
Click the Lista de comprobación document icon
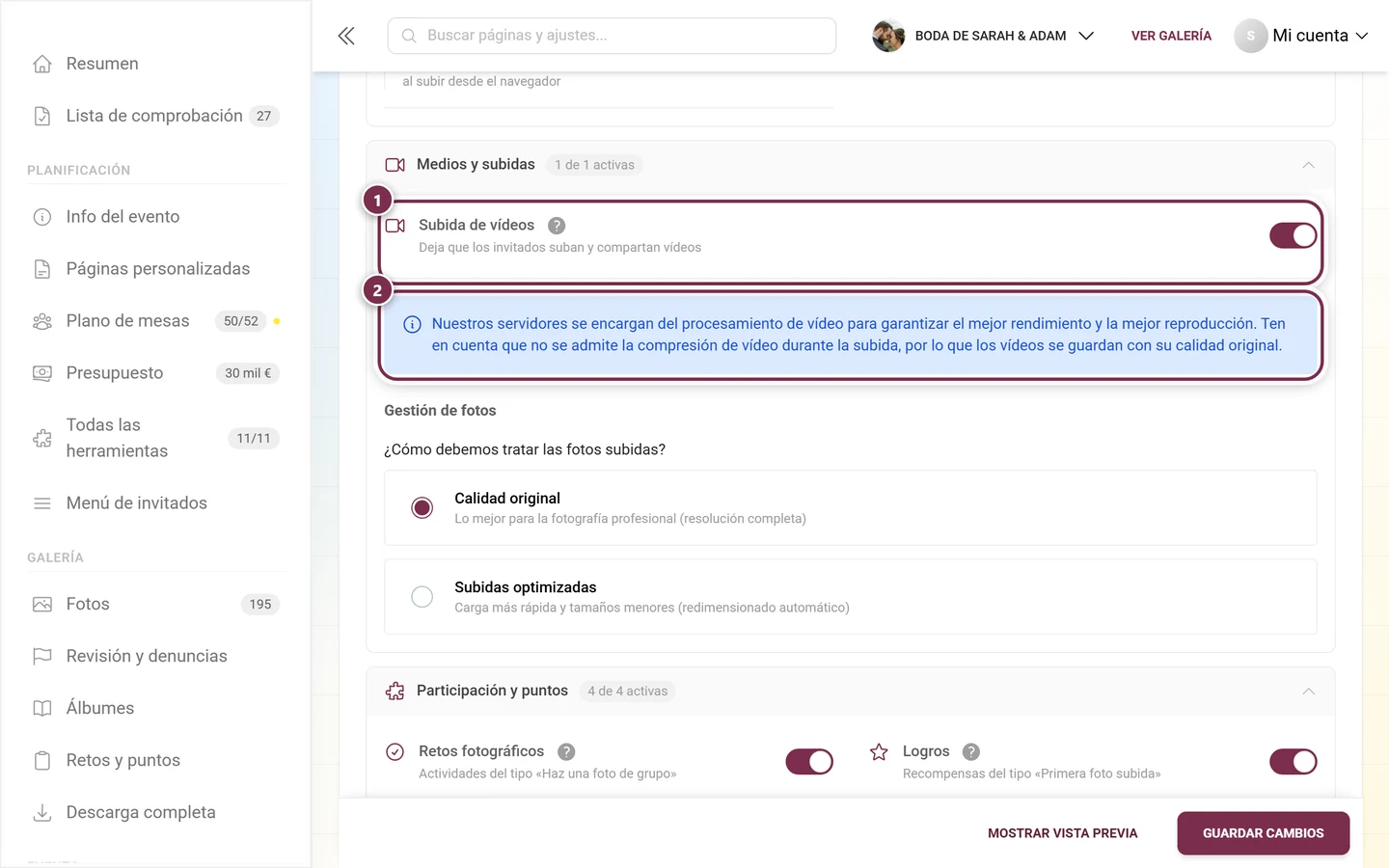[x=42, y=116]
